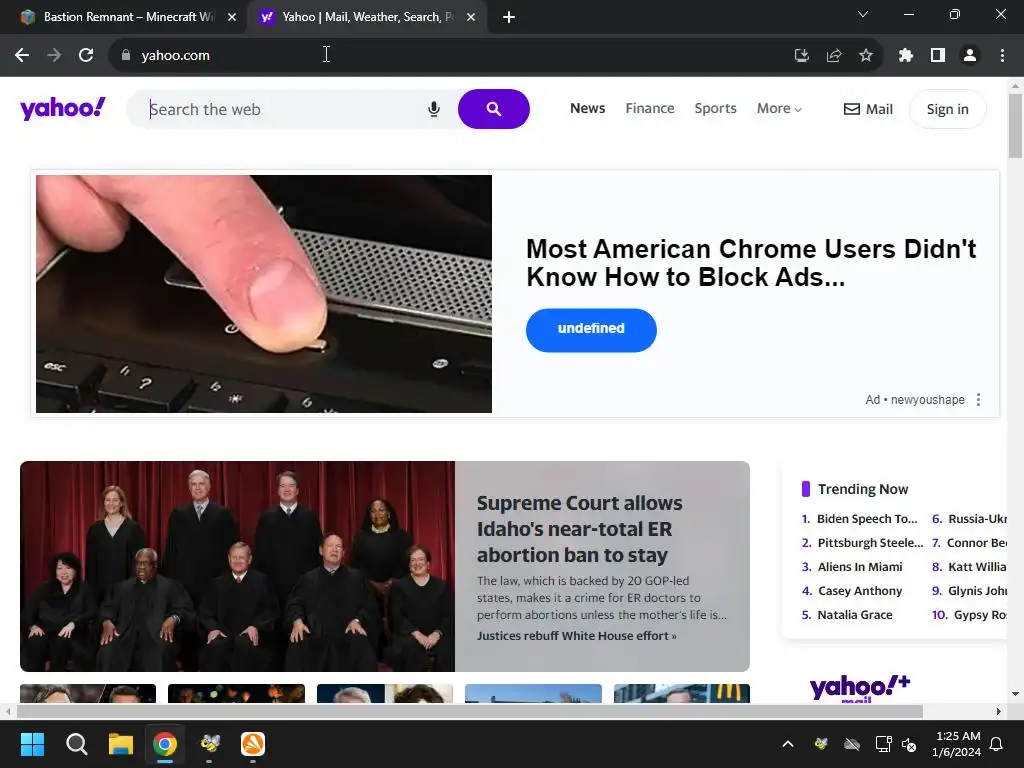Open the News section
This screenshot has height=768, width=1024.
coord(587,108)
